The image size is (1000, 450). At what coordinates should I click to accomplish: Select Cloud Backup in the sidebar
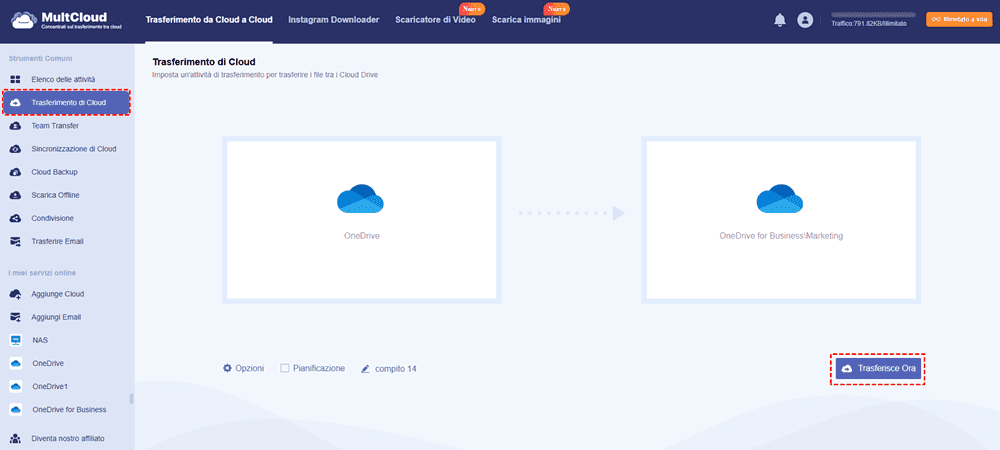(55, 172)
